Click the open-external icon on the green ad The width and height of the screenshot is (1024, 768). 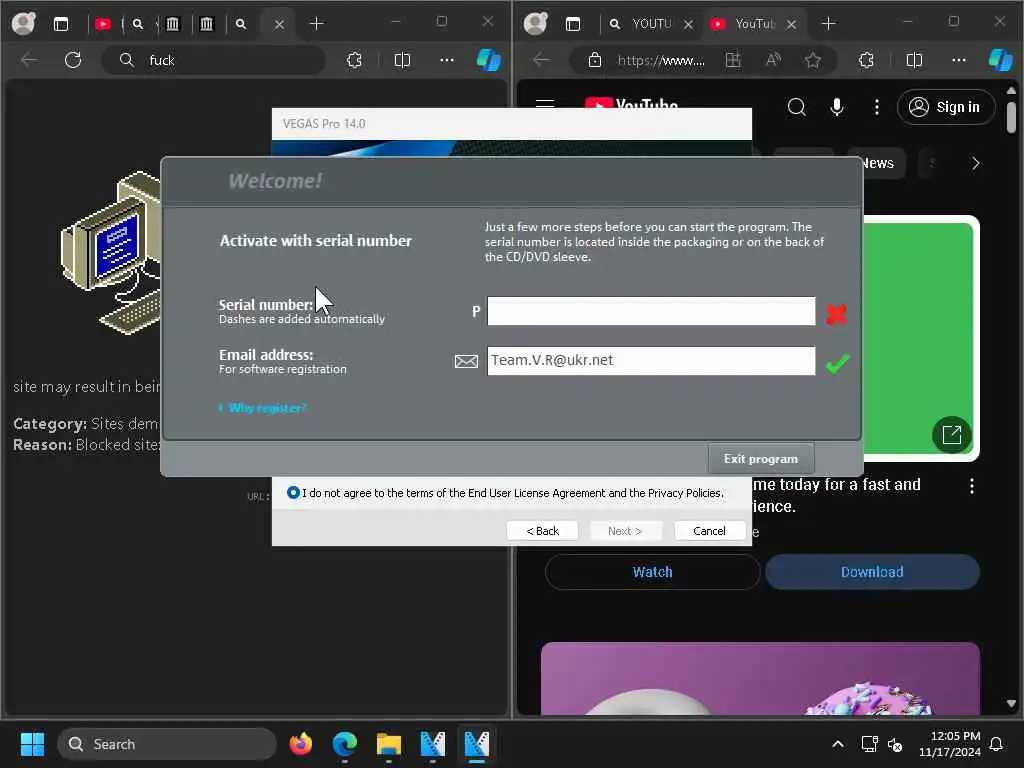coord(952,434)
